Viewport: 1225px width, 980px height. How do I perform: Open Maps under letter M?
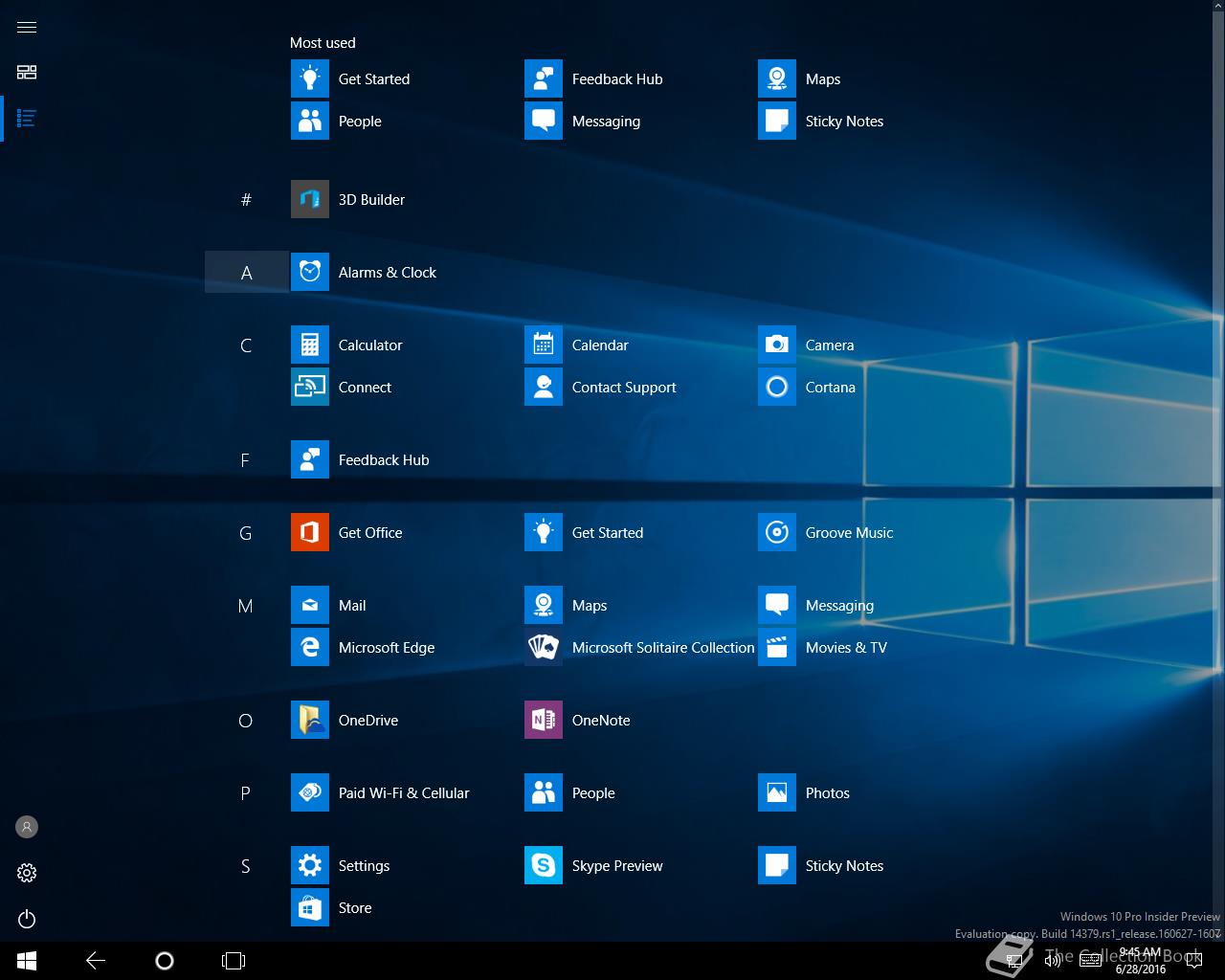click(x=543, y=605)
